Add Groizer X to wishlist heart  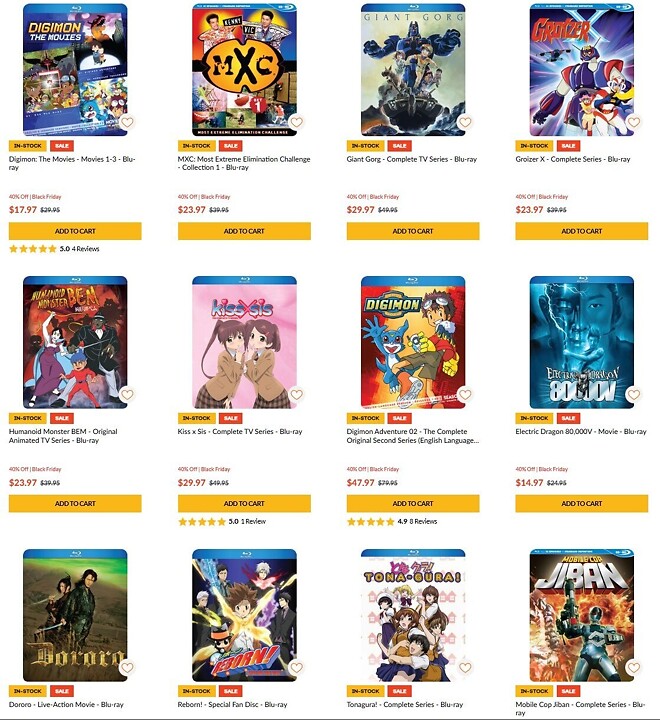(x=634, y=122)
